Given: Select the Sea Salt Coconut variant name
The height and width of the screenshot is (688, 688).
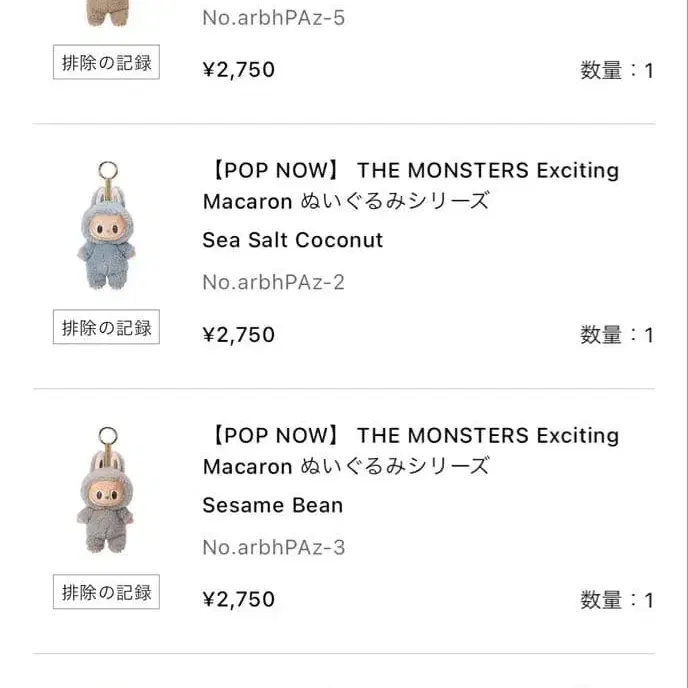Looking at the screenshot, I should 292,240.
